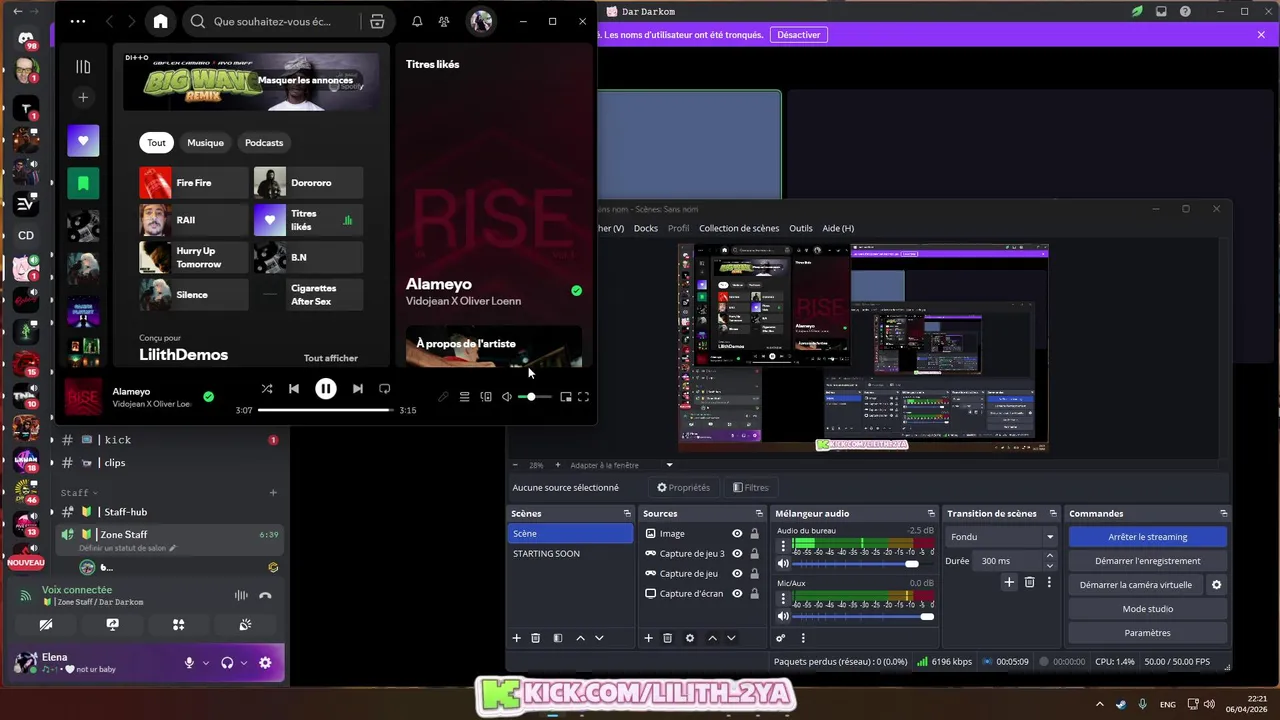1280x720 pixels.
Task: Select the Podcasts filter chip
Action: click(264, 143)
